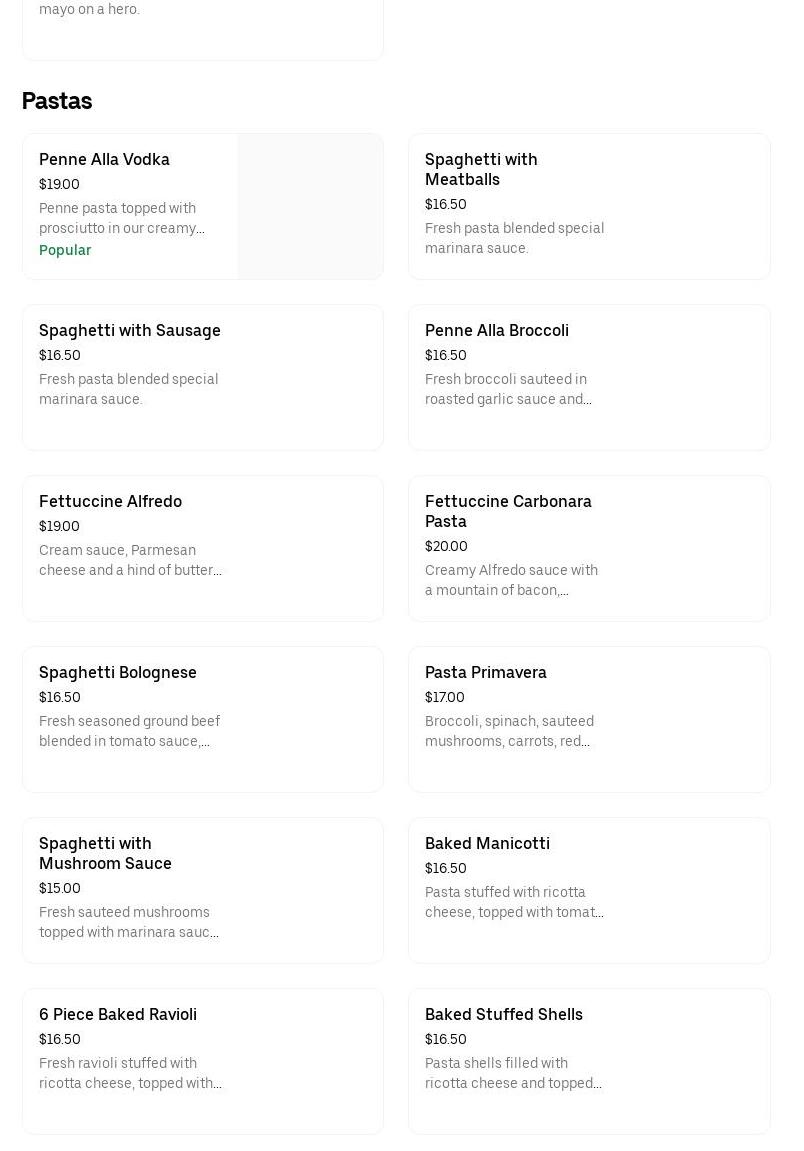Open 6 Piece Baked Ravioli item
The width and height of the screenshot is (804, 1151).
203,1062
